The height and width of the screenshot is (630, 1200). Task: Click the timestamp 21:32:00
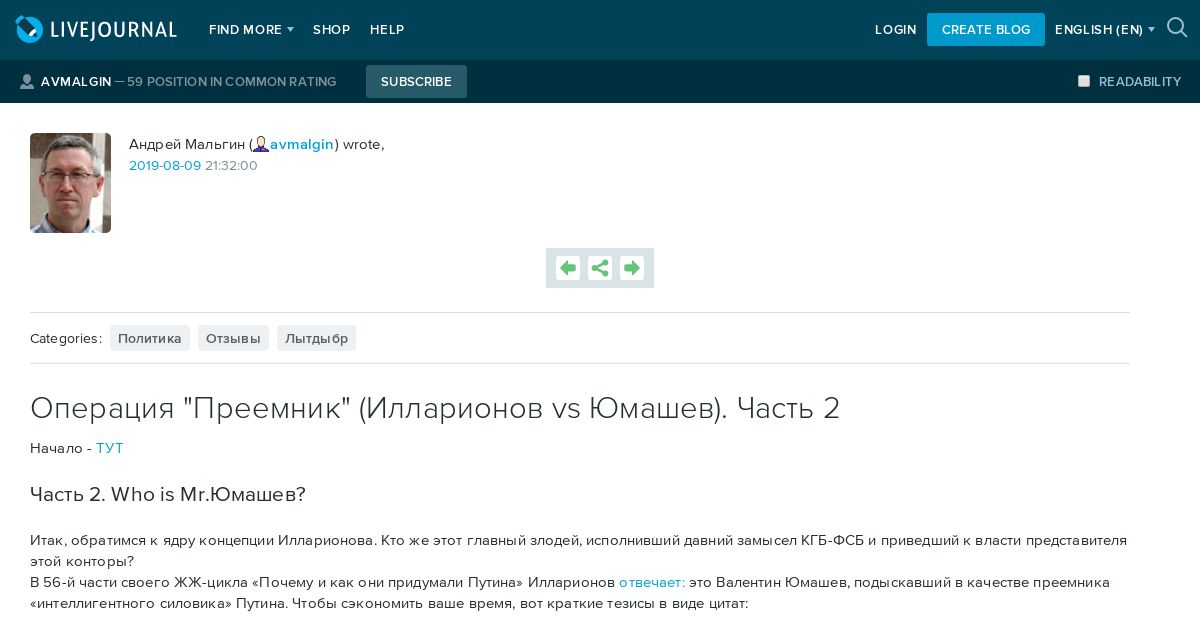pyautogui.click(x=231, y=166)
